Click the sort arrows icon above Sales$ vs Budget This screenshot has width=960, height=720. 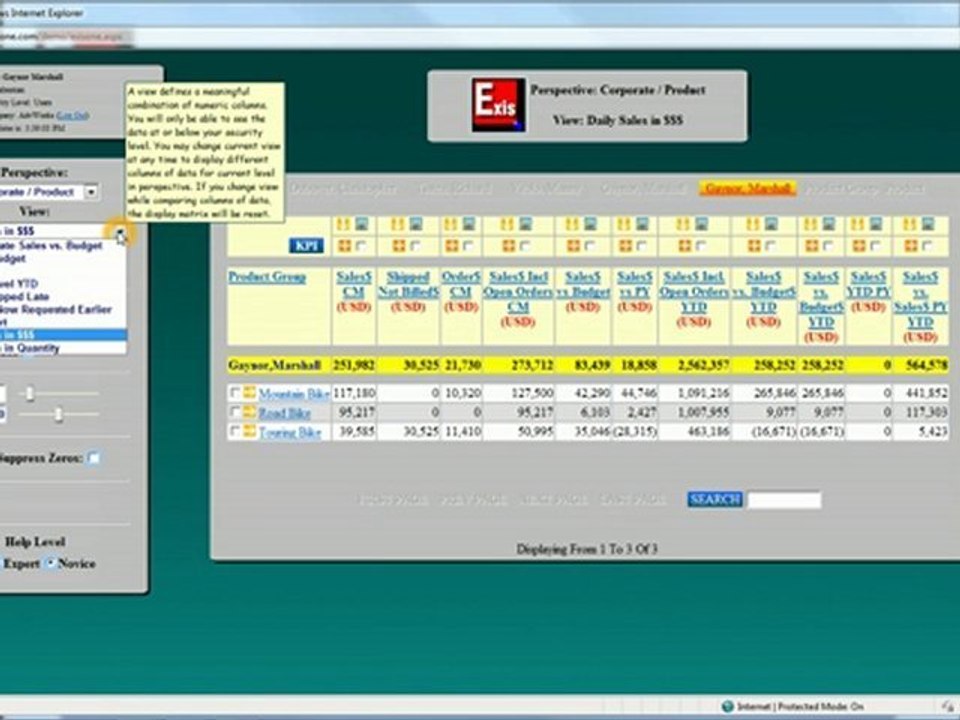point(572,223)
